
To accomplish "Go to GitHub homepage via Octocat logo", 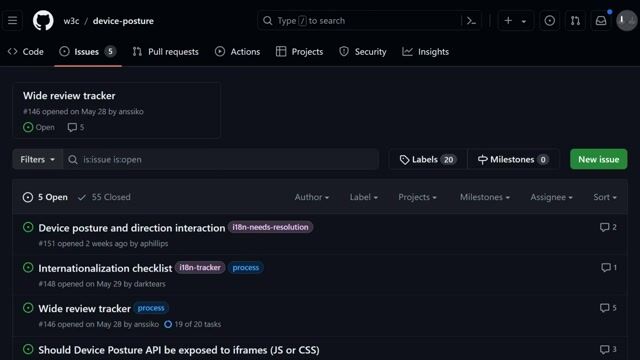I will [43, 20].
